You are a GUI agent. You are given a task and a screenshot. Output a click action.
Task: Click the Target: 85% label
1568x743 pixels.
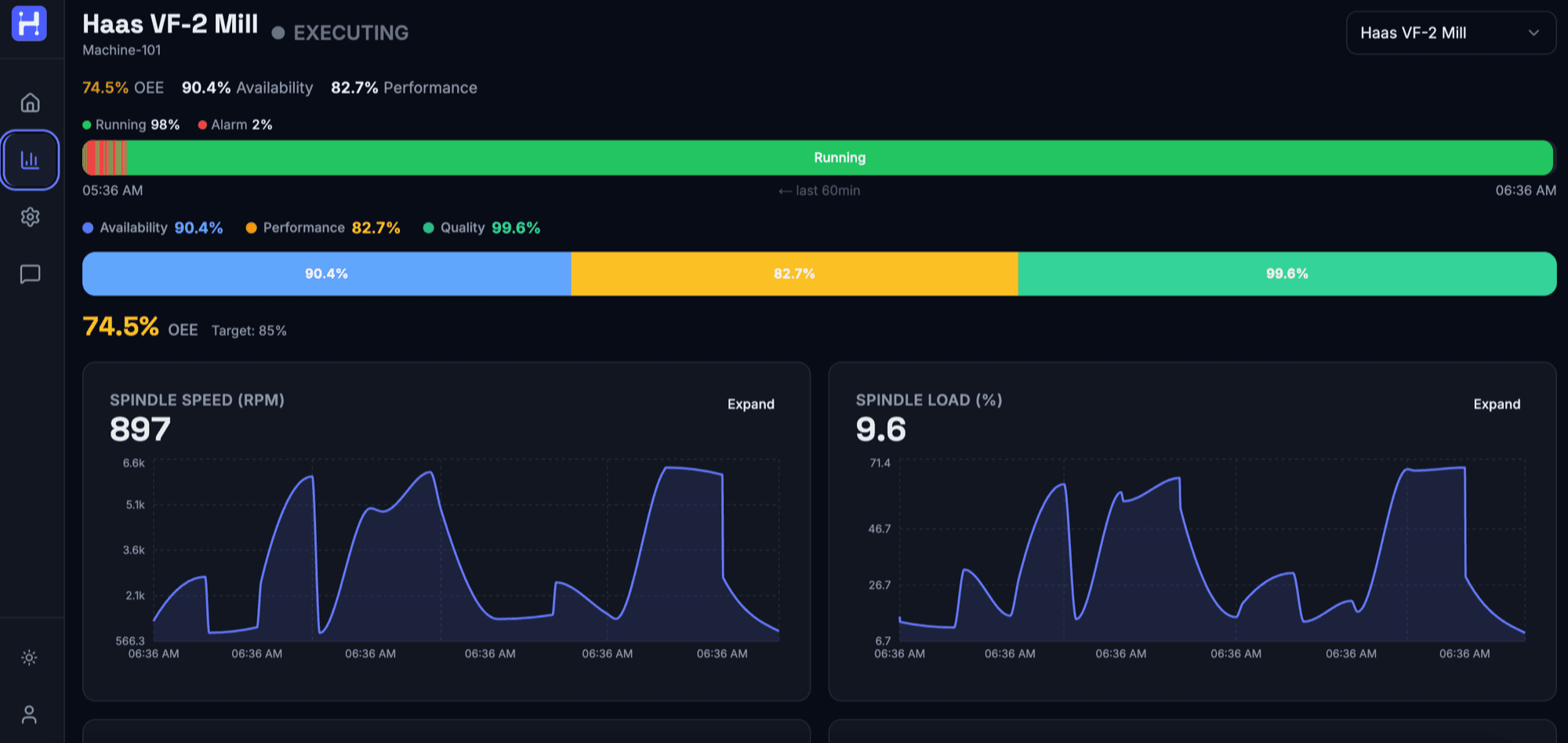(x=249, y=331)
